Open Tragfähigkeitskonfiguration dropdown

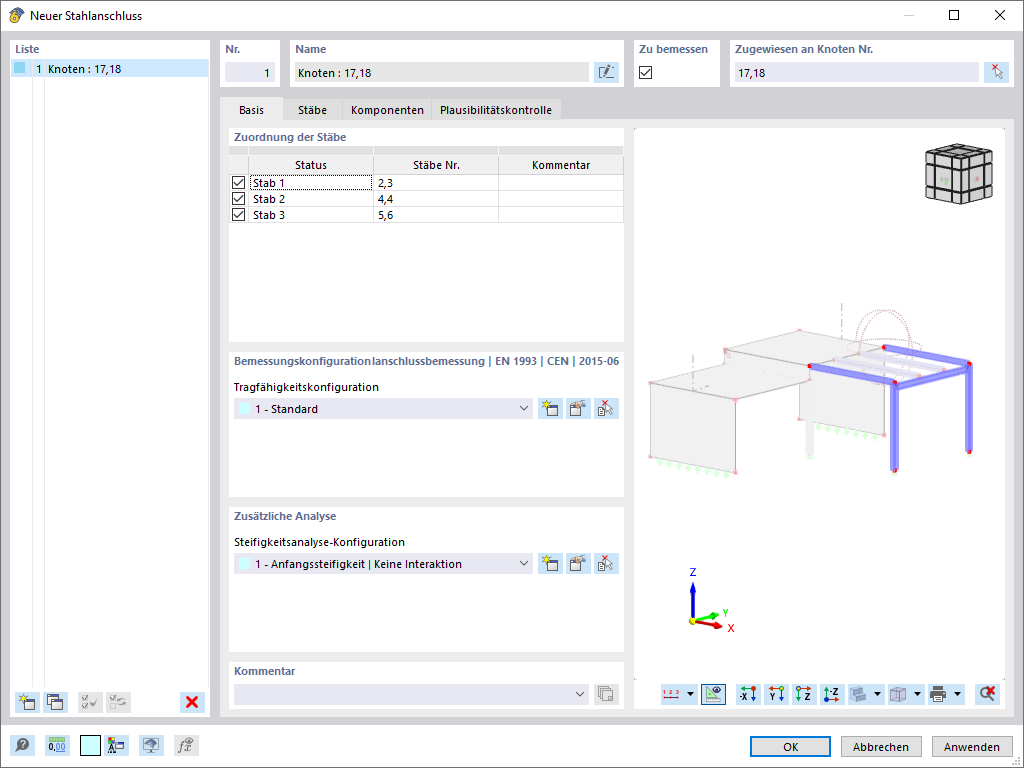[x=524, y=409]
